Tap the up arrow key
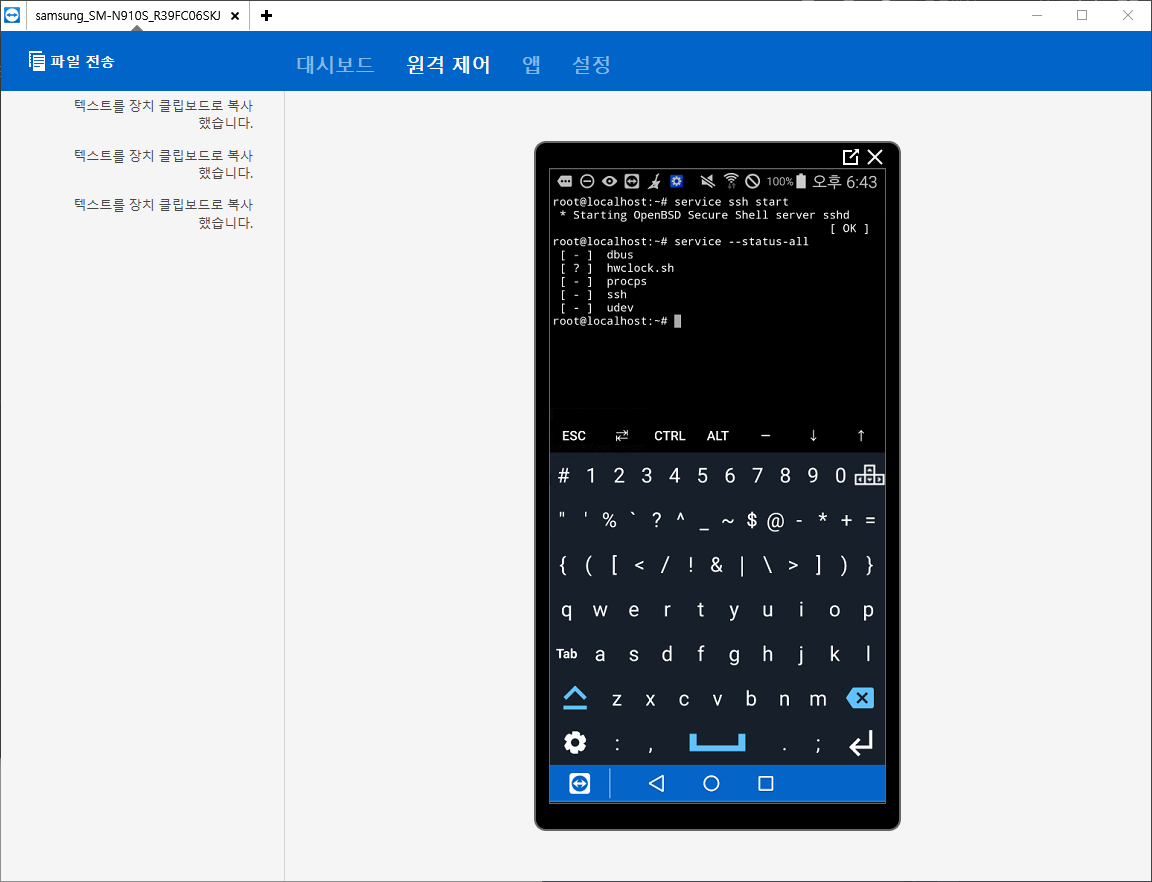This screenshot has height=882, width=1152. pyautogui.click(x=861, y=436)
